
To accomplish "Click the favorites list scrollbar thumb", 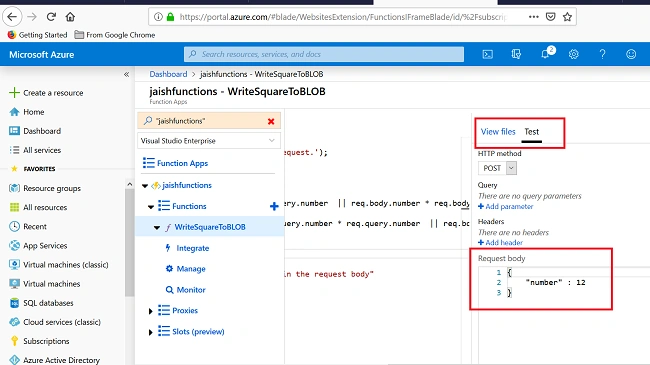I will point(130,243).
